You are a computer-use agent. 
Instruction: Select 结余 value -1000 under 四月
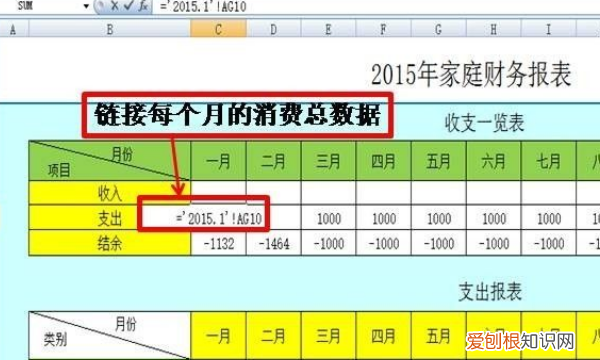click(383, 243)
